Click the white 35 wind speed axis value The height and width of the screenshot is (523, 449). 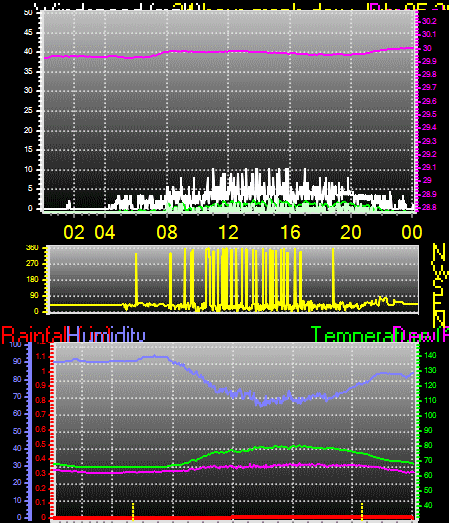[x=28, y=71]
